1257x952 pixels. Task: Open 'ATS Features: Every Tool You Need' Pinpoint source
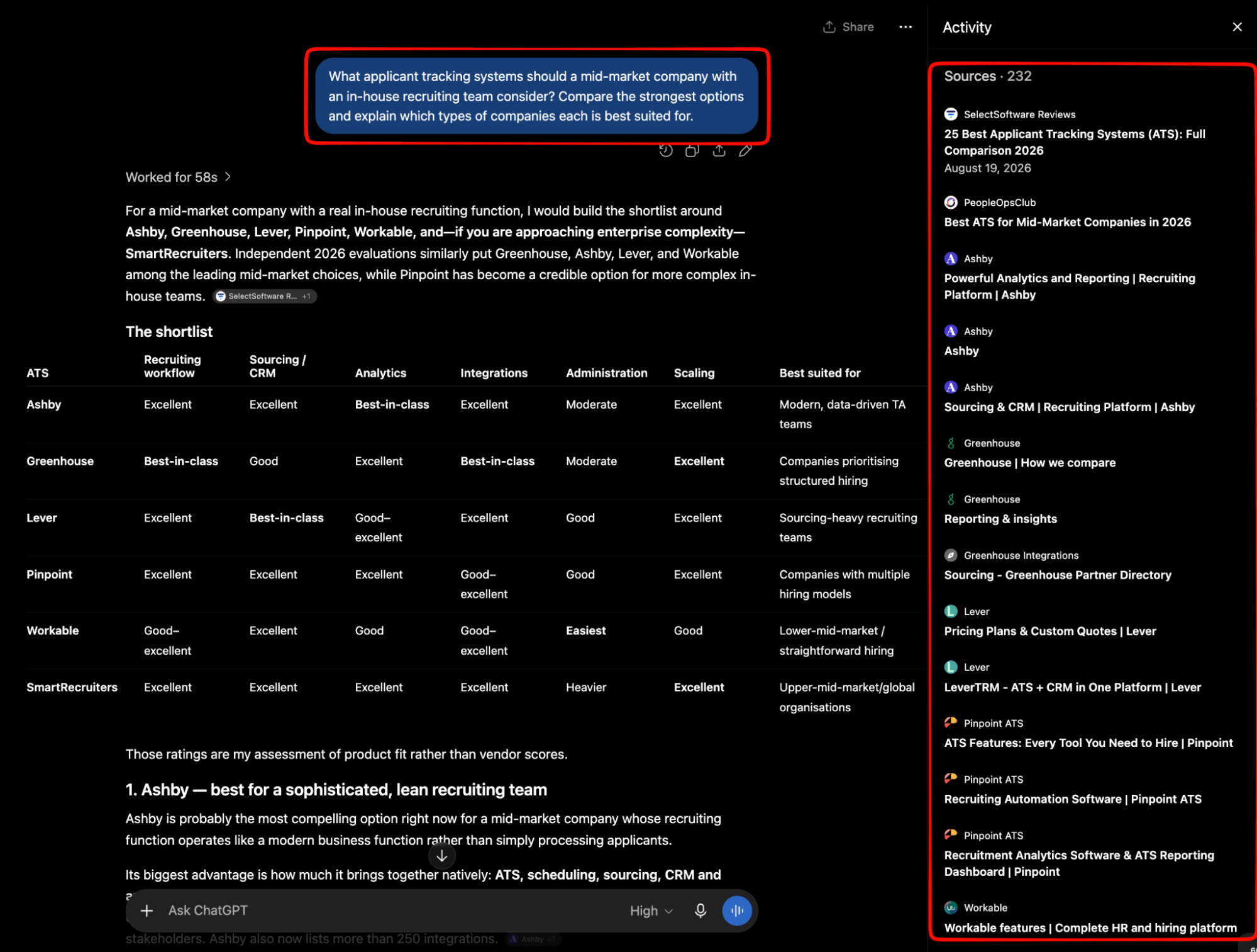1088,743
